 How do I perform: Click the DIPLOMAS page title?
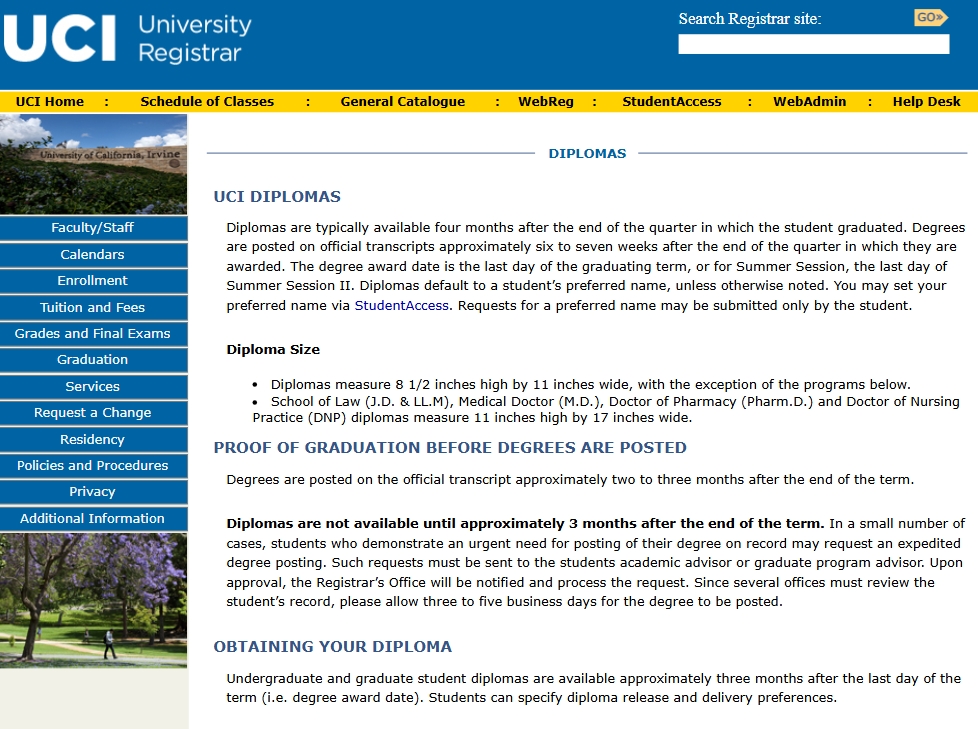[x=587, y=153]
